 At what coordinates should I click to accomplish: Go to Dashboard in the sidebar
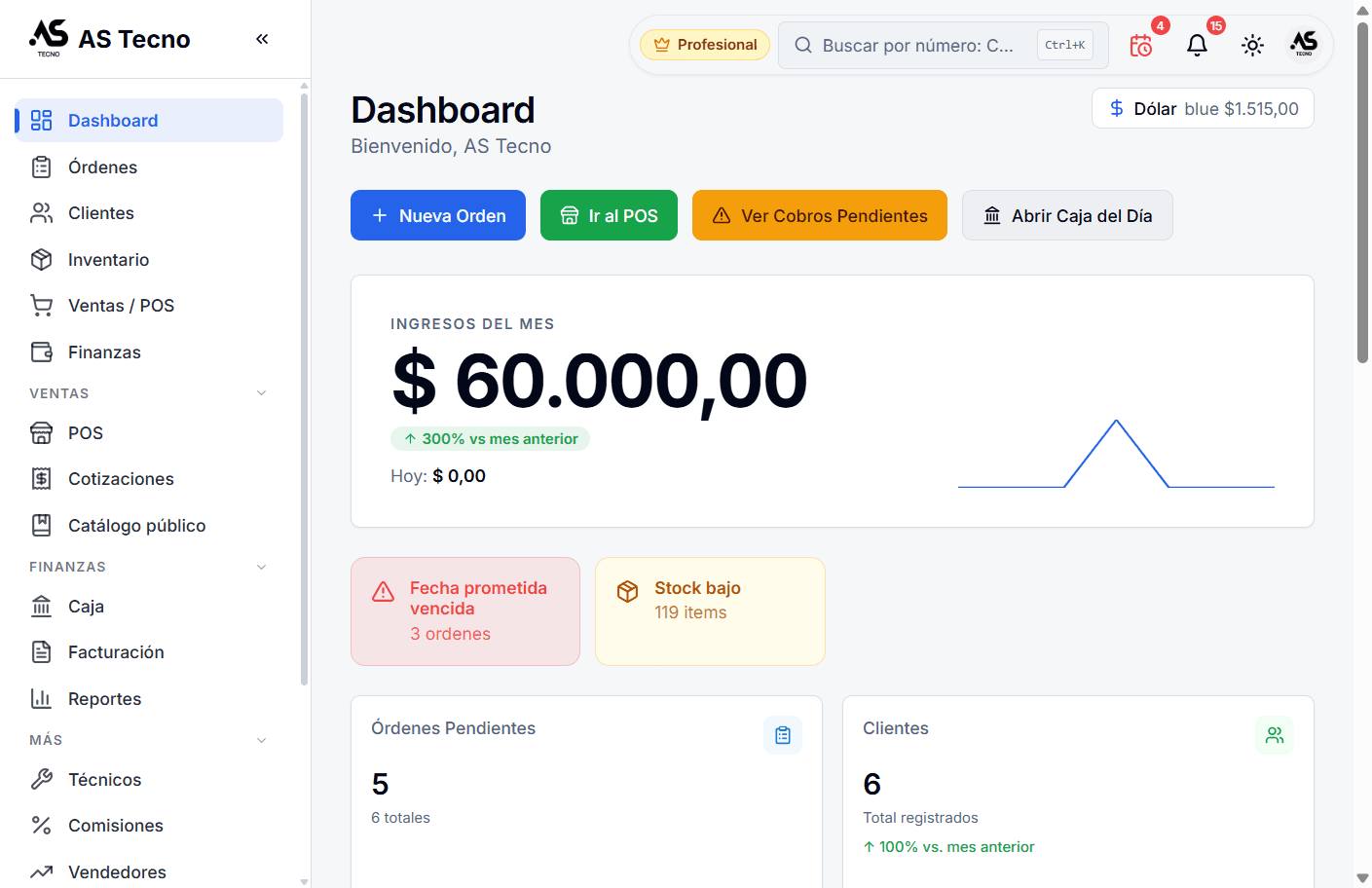pos(149,121)
